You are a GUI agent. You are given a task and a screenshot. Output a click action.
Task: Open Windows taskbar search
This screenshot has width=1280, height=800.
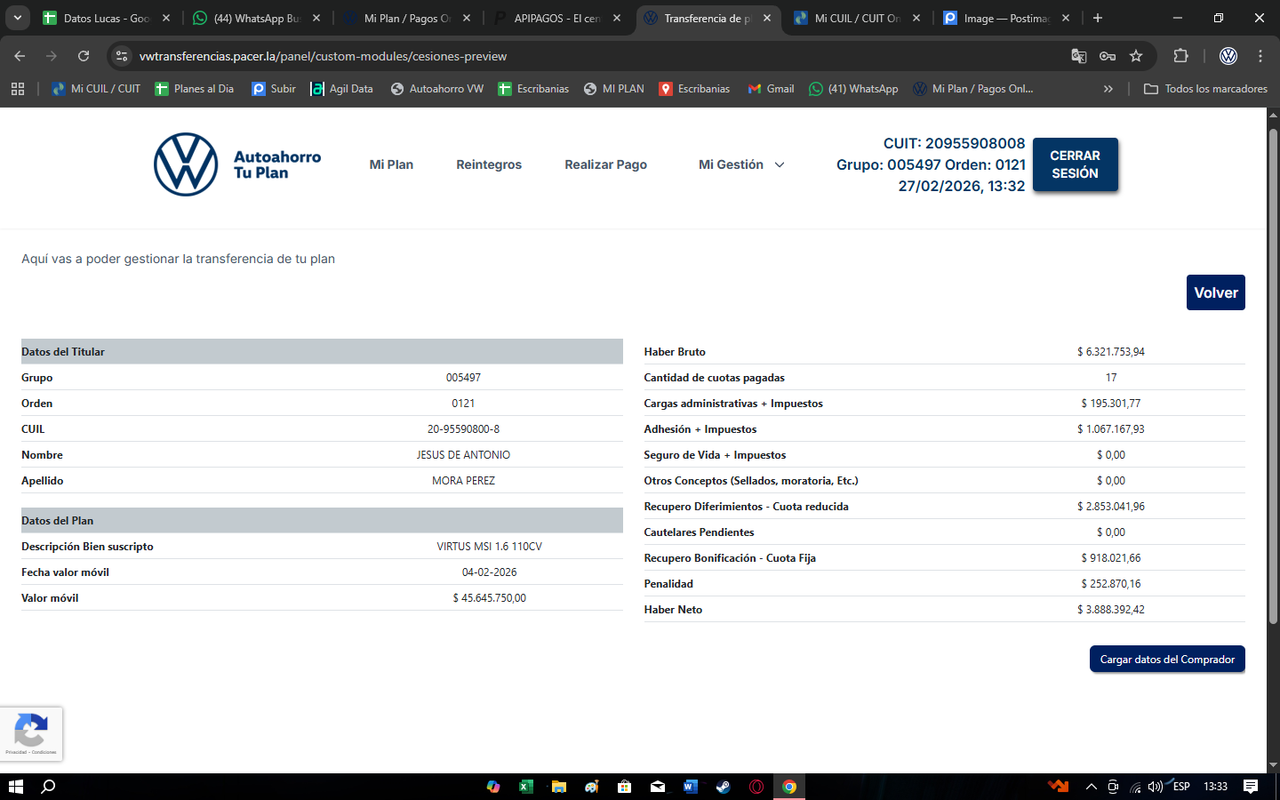[48, 786]
